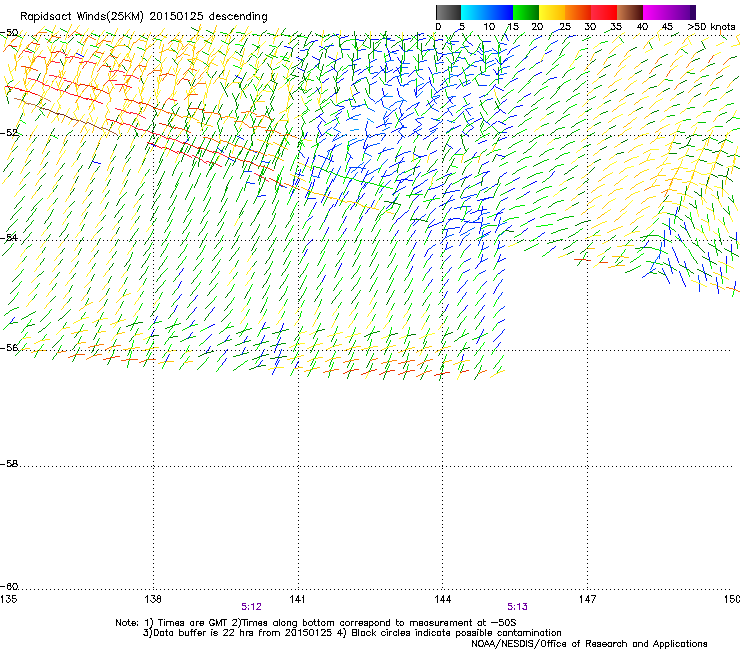740x650 pixels.
Task: Click the '40' legend tick label
Action: pyautogui.click(x=642, y=26)
